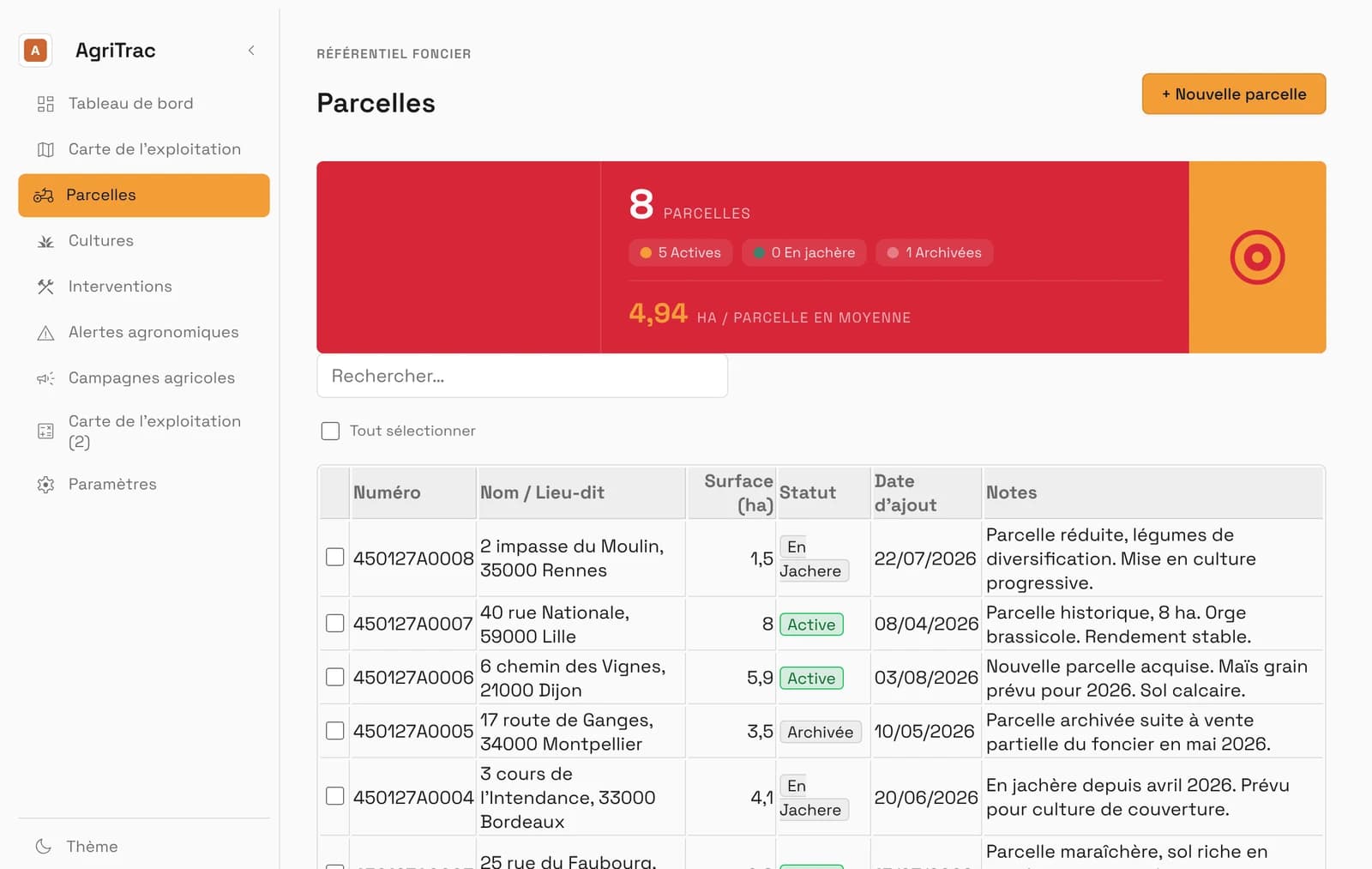Select the row checkbox for 450127A0006
Image resolution: width=1372 pixels, height=869 pixels.
click(335, 678)
